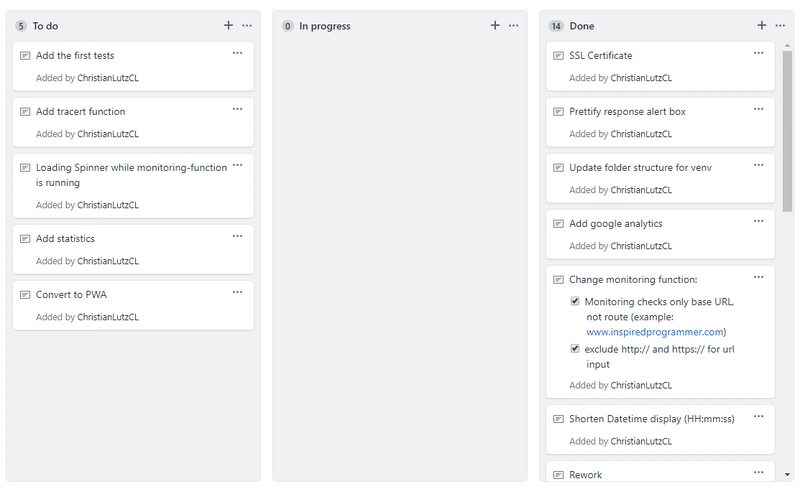
Task: Open menu for 'Prettify response alert box' card
Action: [759, 108]
